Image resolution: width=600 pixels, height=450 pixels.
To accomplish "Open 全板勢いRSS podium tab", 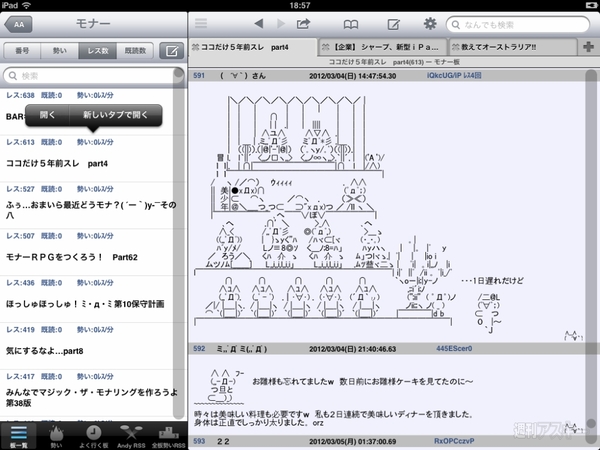I will point(168,436).
